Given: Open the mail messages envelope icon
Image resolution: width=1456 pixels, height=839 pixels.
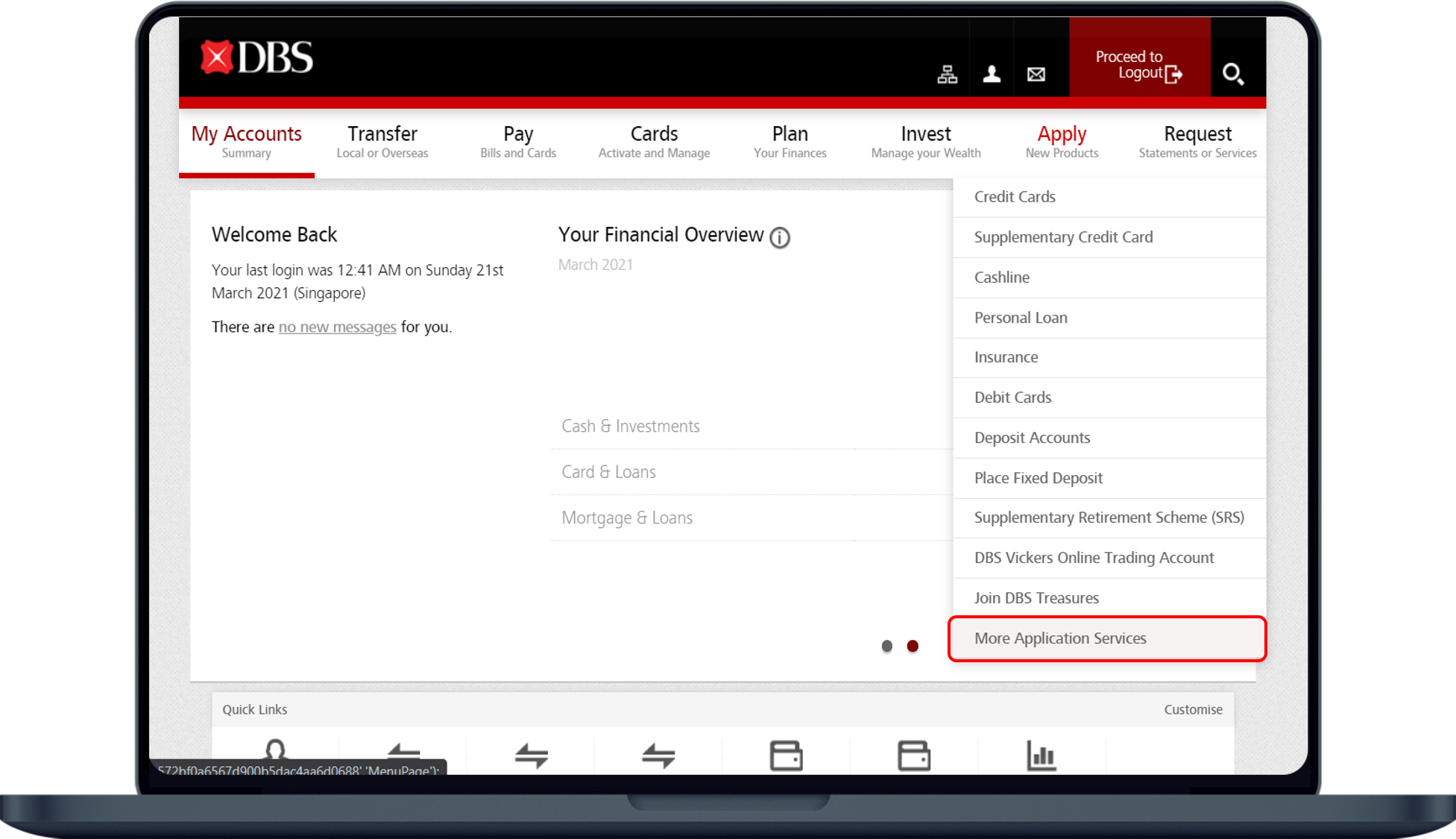Looking at the screenshot, I should [1036, 74].
